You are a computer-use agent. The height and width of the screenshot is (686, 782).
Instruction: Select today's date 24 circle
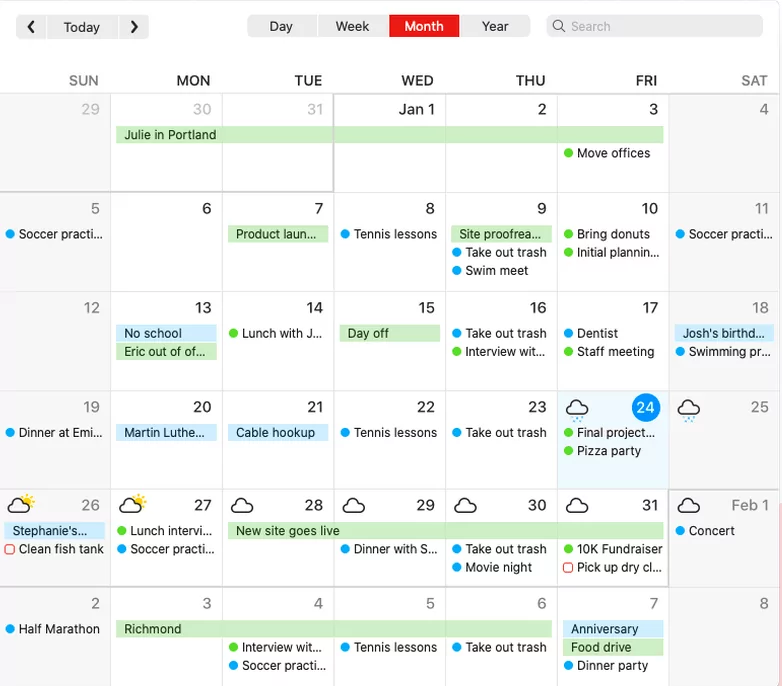click(x=646, y=408)
